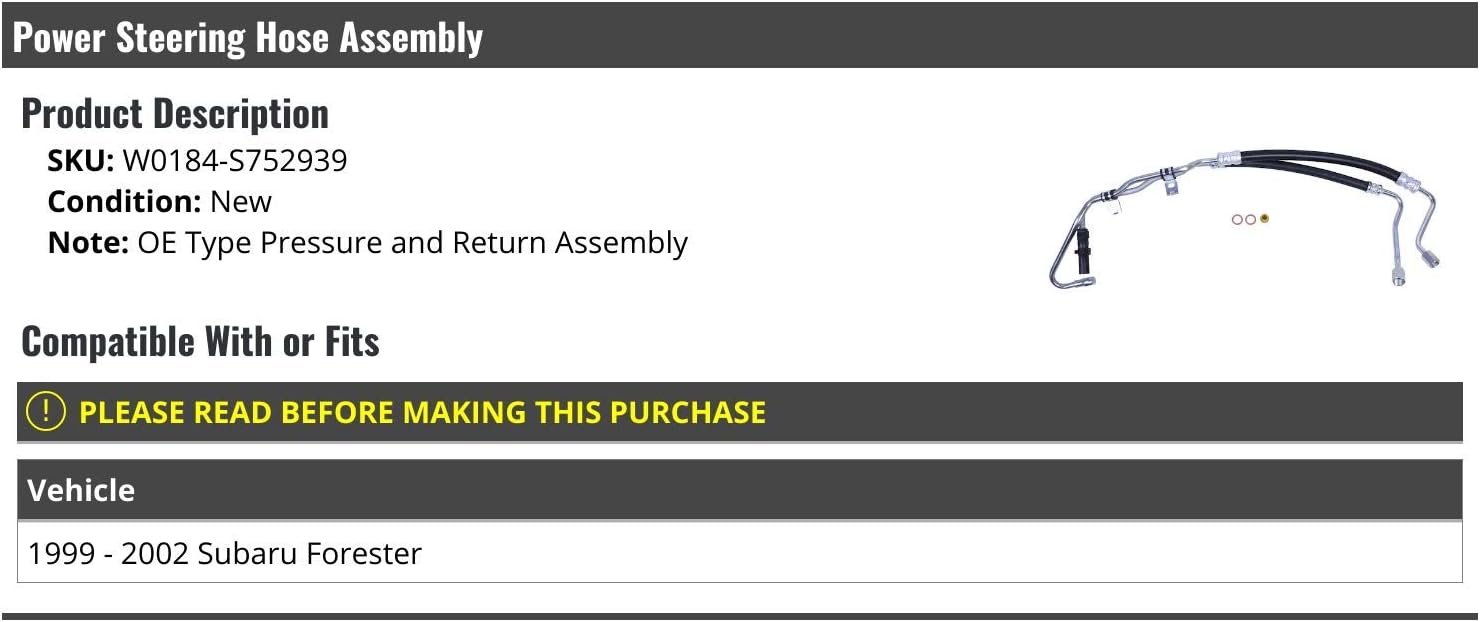Image resolution: width=1480 pixels, height=622 pixels.
Task: Click the yellow exclamation warning icon
Action: click(45, 412)
